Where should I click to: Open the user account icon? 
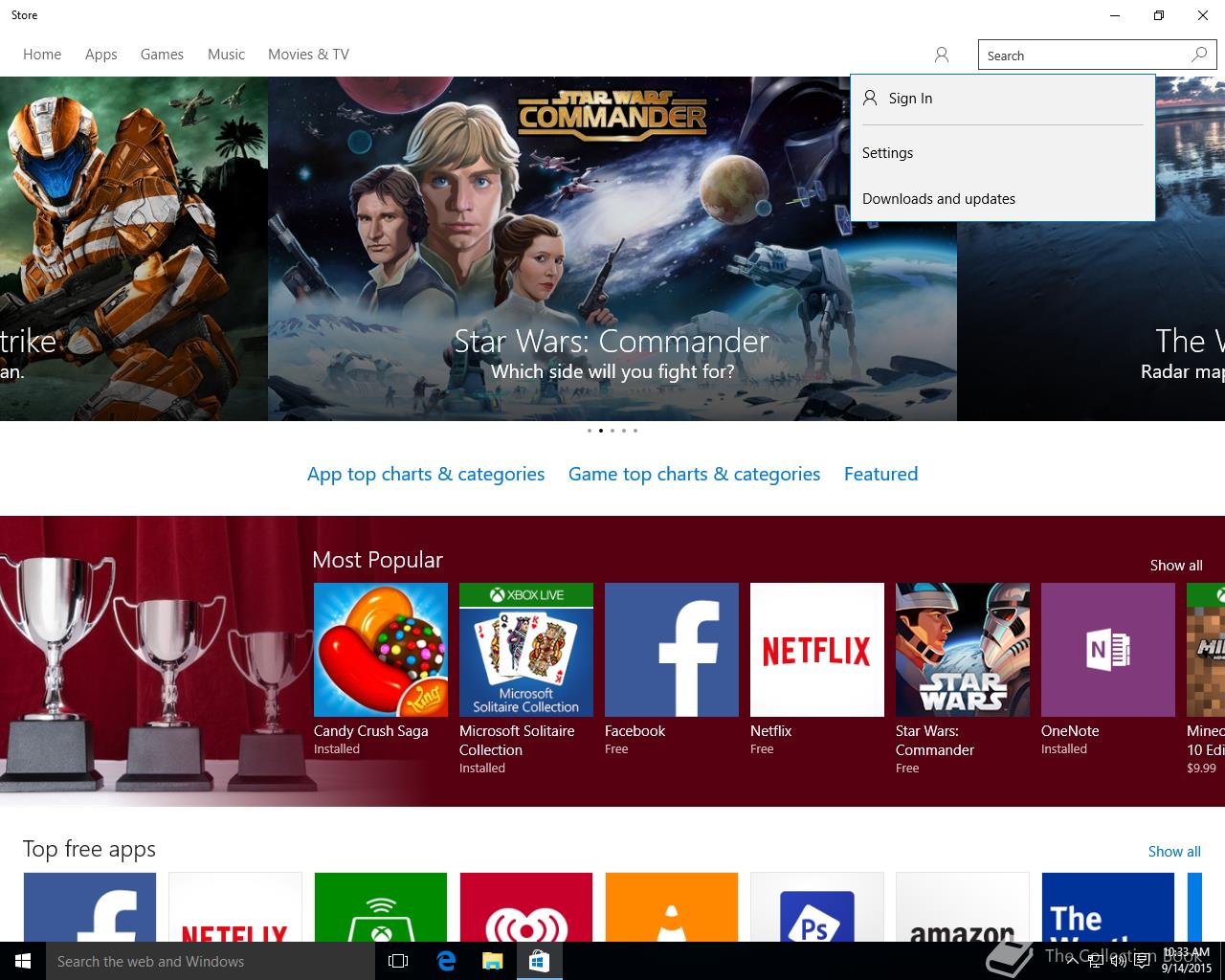[x=942, y=55]
